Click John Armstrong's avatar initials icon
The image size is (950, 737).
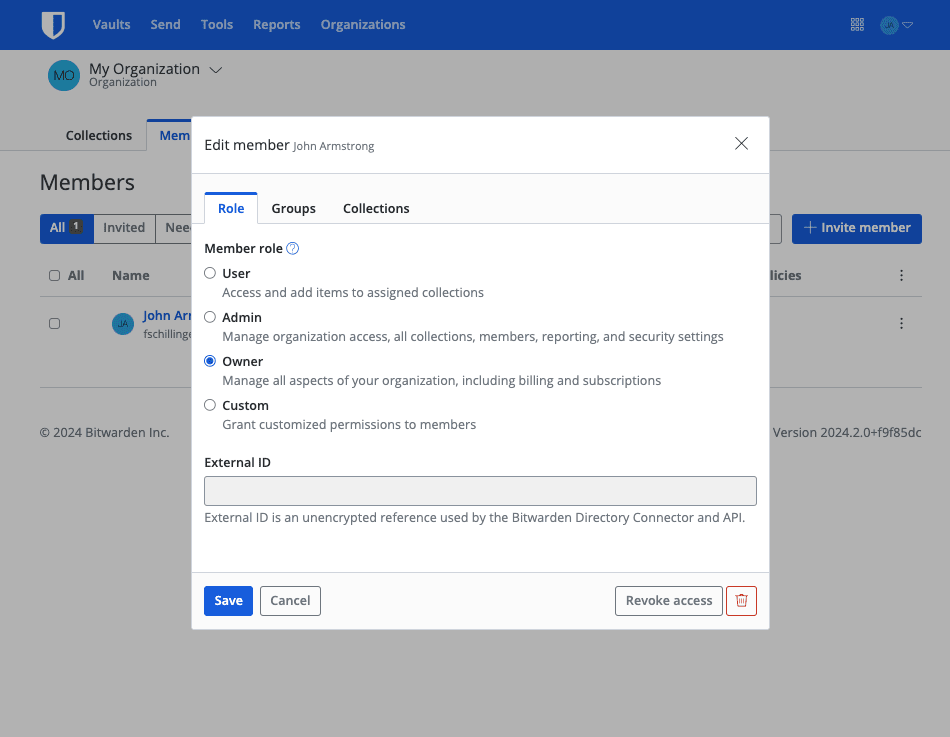(122, 324)
